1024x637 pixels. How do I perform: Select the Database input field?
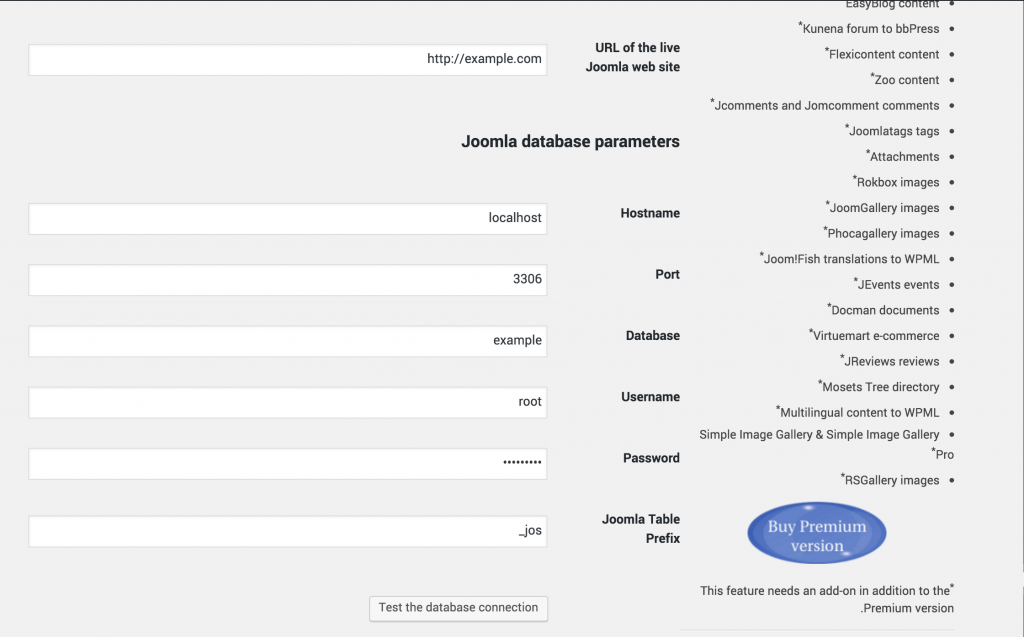point(287,341)
